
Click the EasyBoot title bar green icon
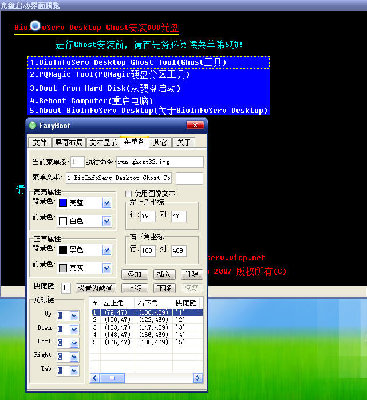[x=32, y=125]
